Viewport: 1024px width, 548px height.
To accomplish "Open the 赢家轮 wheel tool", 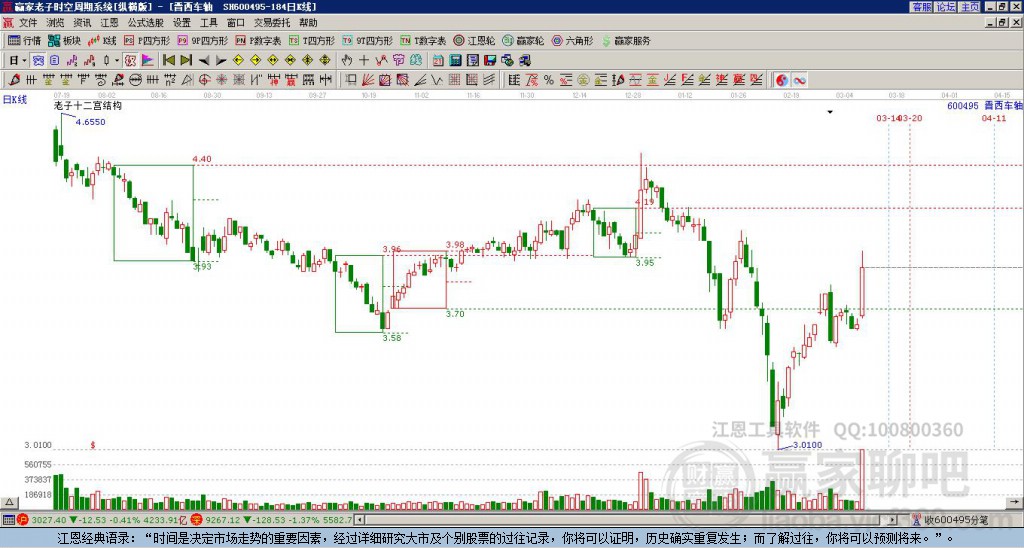I will (x=523, y=40).
